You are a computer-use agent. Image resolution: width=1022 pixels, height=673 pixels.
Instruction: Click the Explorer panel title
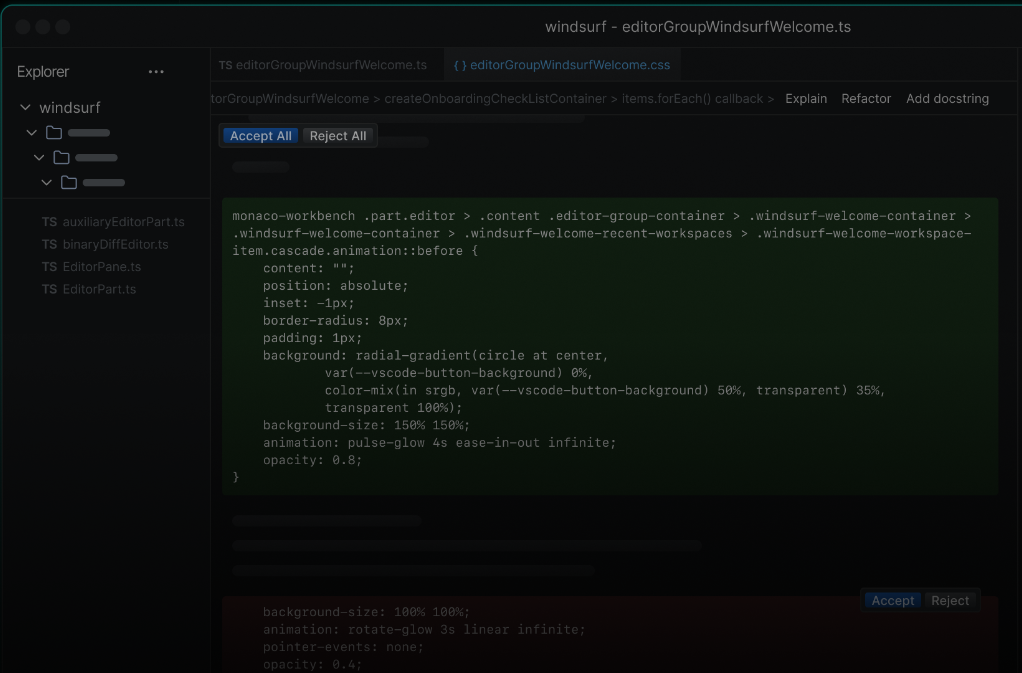click(x=43, y=72)
